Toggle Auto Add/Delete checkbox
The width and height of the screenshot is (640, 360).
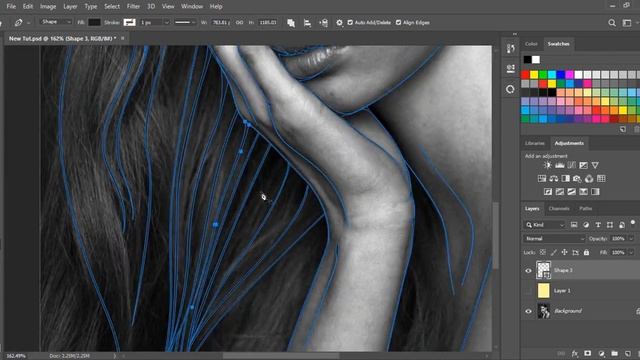coord(350,23)
